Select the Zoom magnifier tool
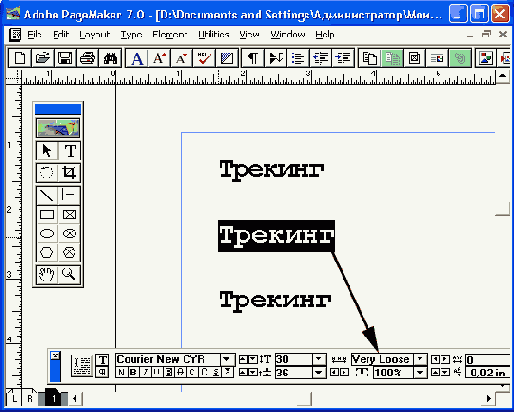Screen dimensions: 514x412 (x=70, y=274)
